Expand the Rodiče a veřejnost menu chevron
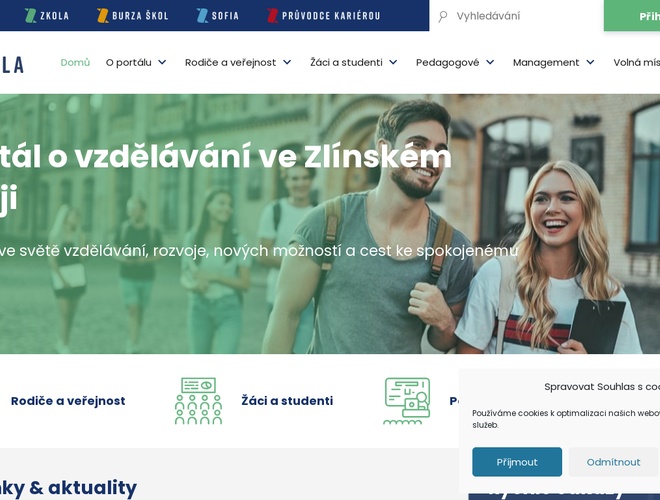The width and height of the screenshot is (660, 500). [x=287, y=62]
